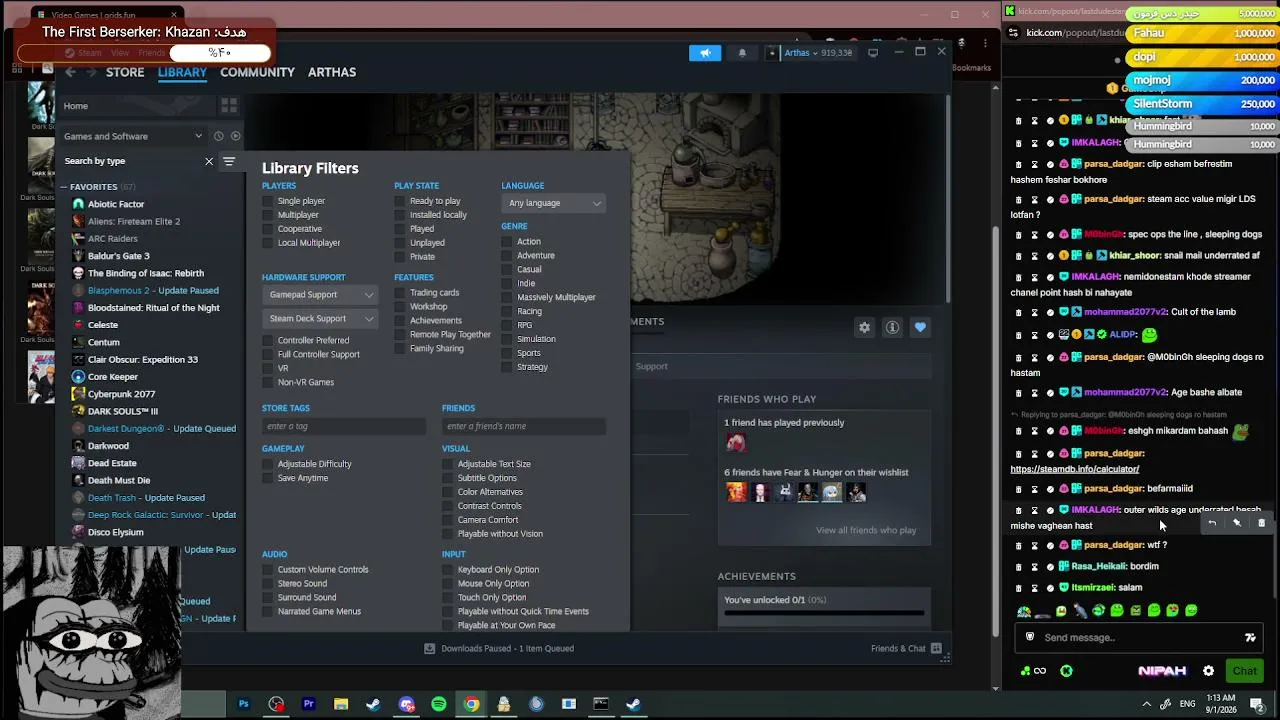
Task: Open recent activity clock icon in sidebar
Action: tap(218, 136)
